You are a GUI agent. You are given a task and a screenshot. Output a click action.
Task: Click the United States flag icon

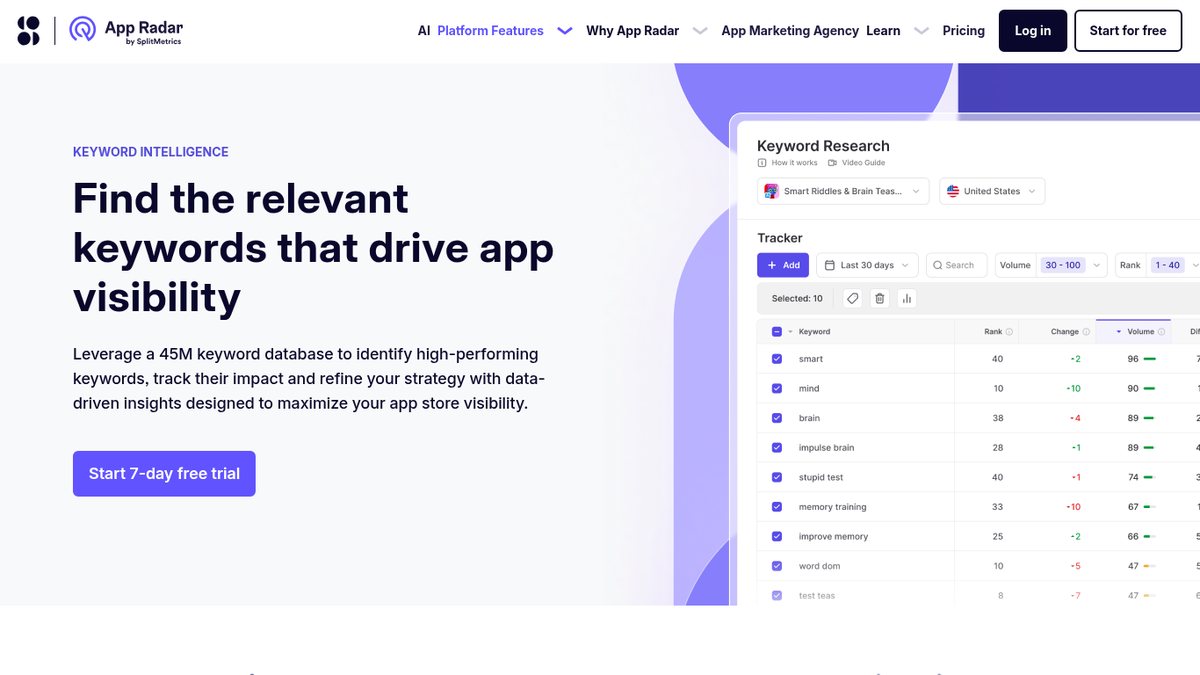(x=953, y=191)
